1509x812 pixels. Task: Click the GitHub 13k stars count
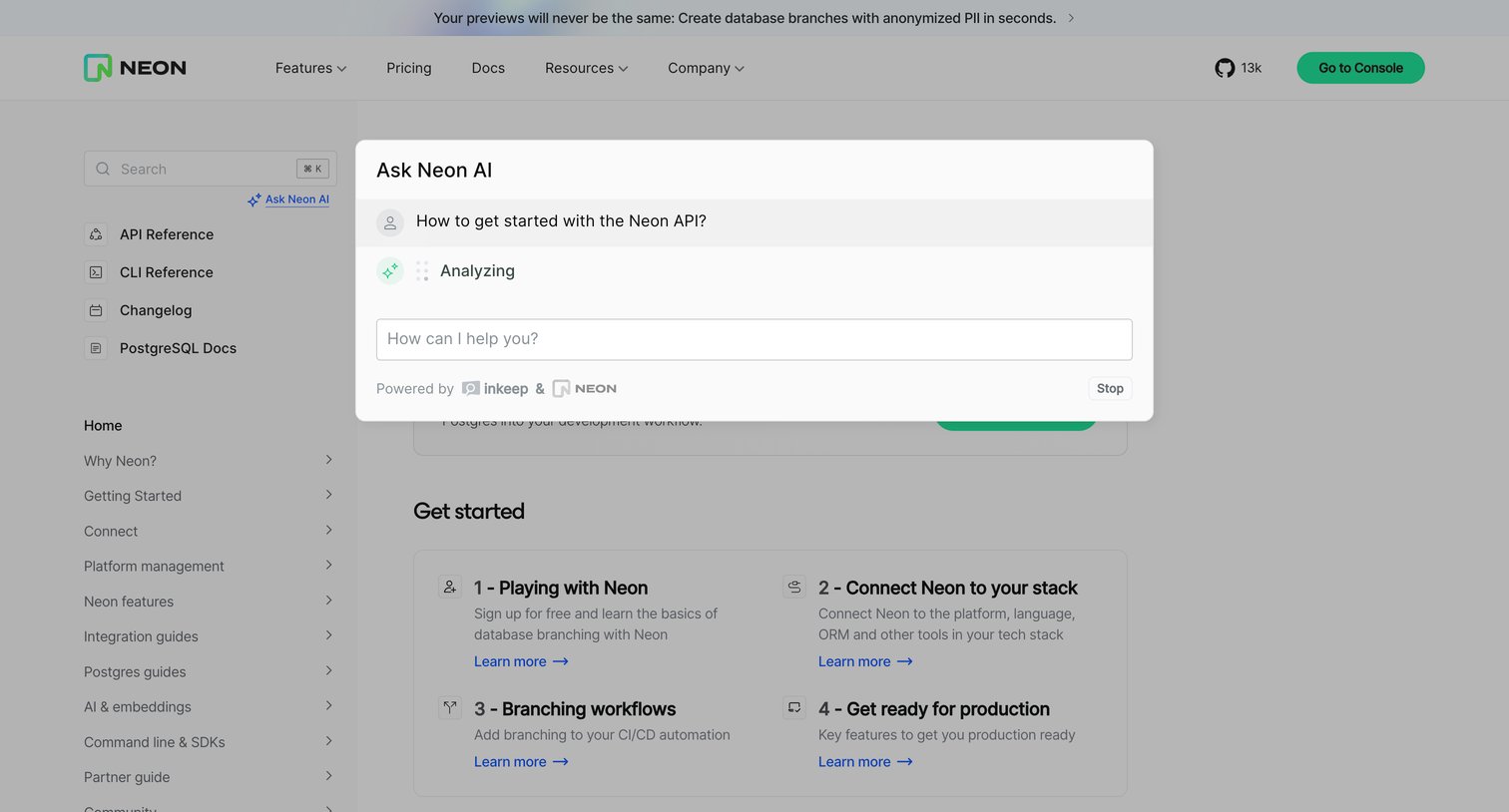1252,68
